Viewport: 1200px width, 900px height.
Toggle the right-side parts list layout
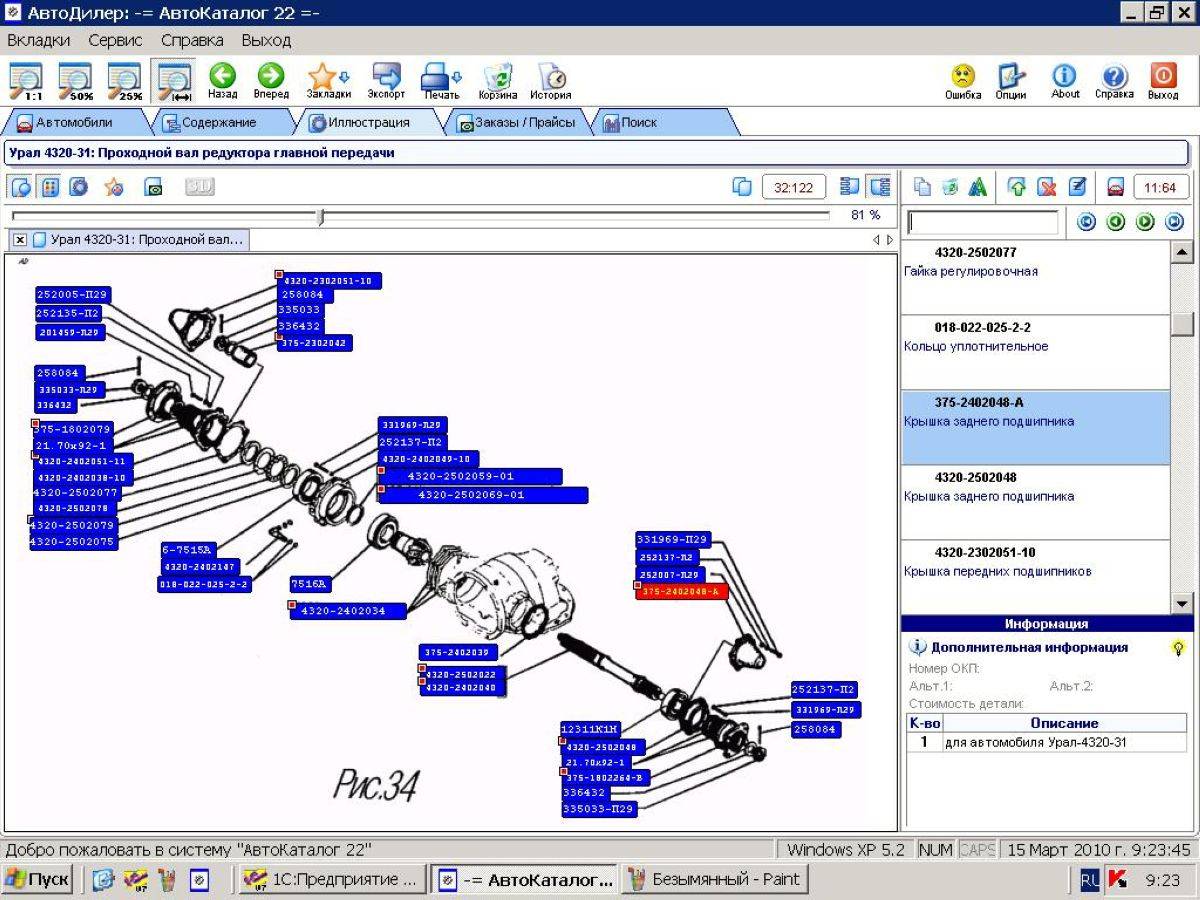pyautogui.click(x=880, y=187)
